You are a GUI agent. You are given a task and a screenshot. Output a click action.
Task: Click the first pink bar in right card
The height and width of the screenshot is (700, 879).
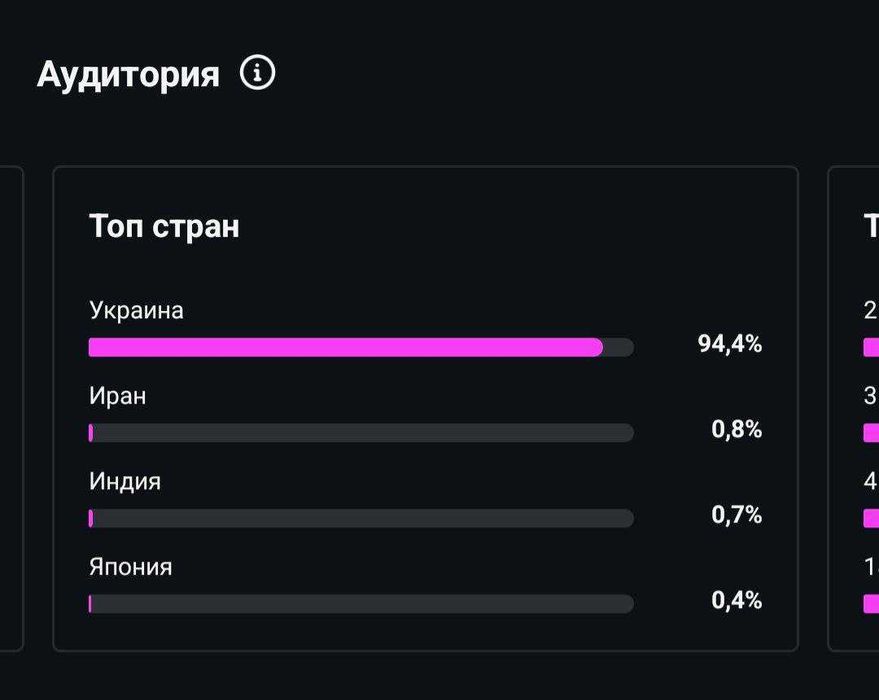871,347
